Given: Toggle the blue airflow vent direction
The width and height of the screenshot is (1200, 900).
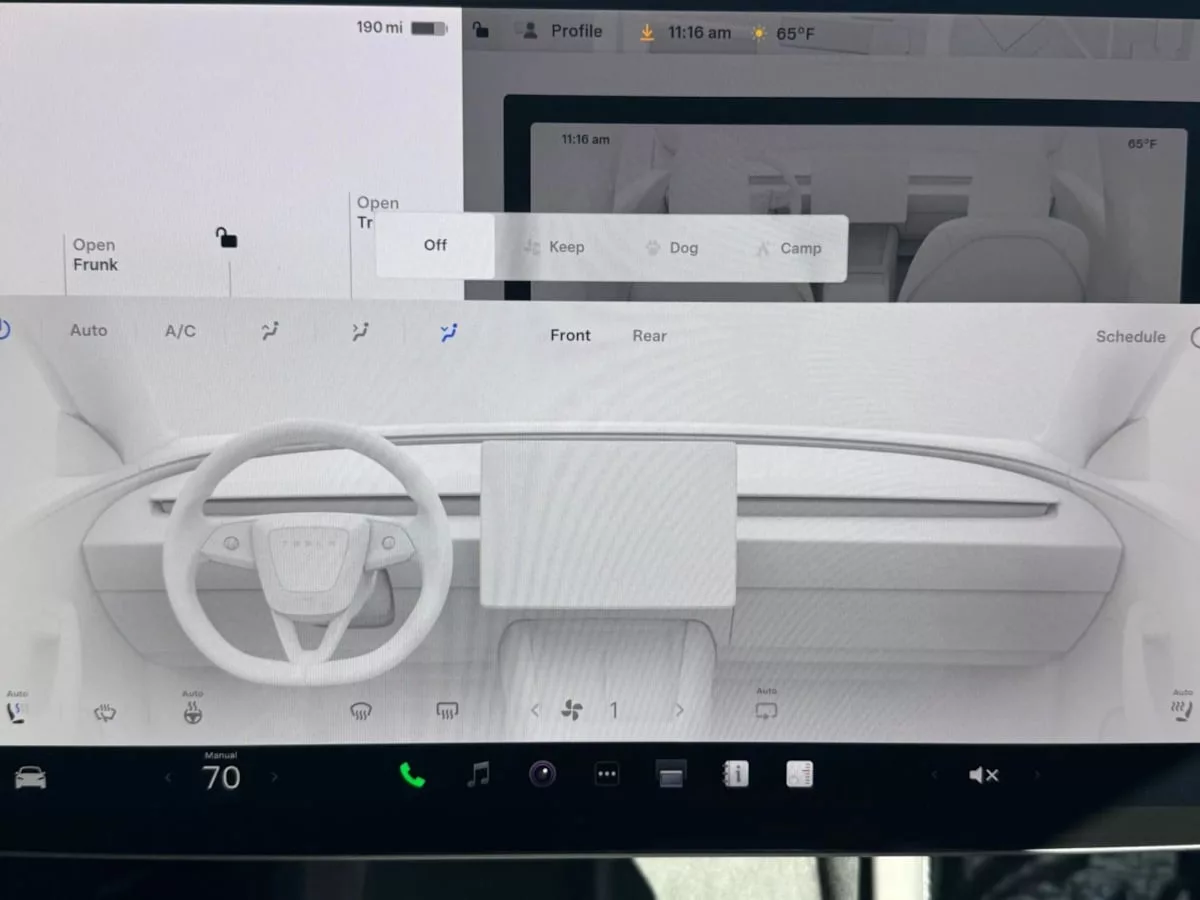Looking at the screenshot, I should pyautogui.click(x=449, y=332).
